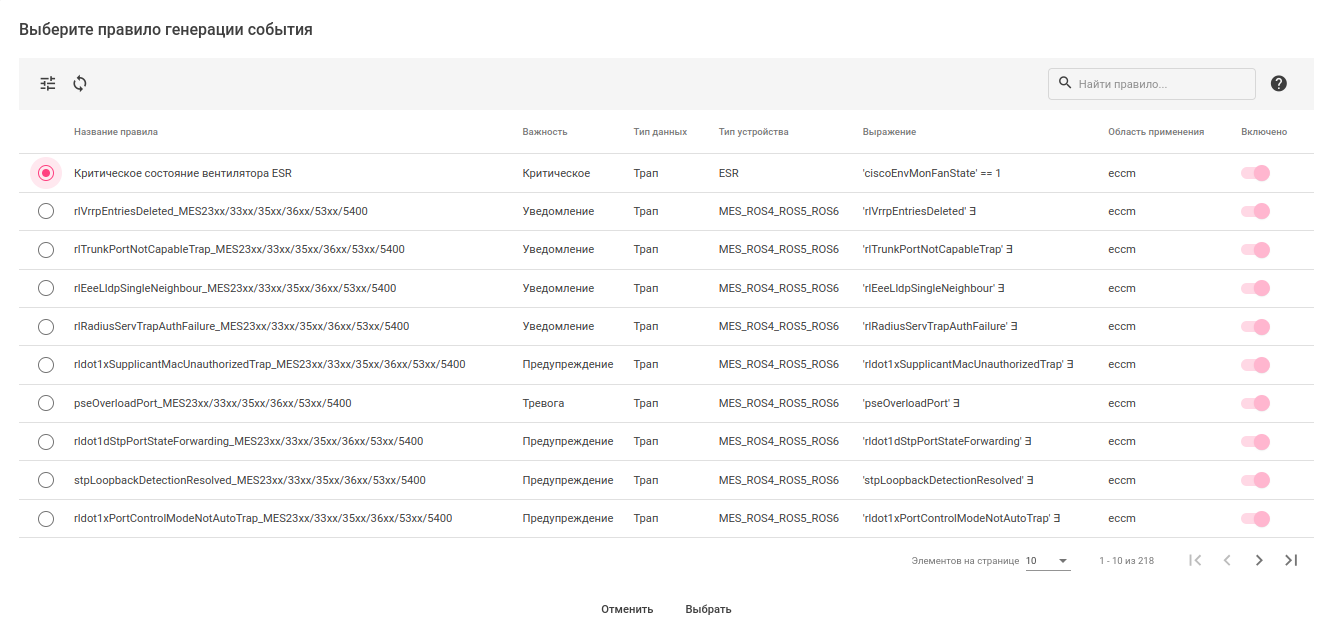Click the Выбрать button

click(708, 609)
